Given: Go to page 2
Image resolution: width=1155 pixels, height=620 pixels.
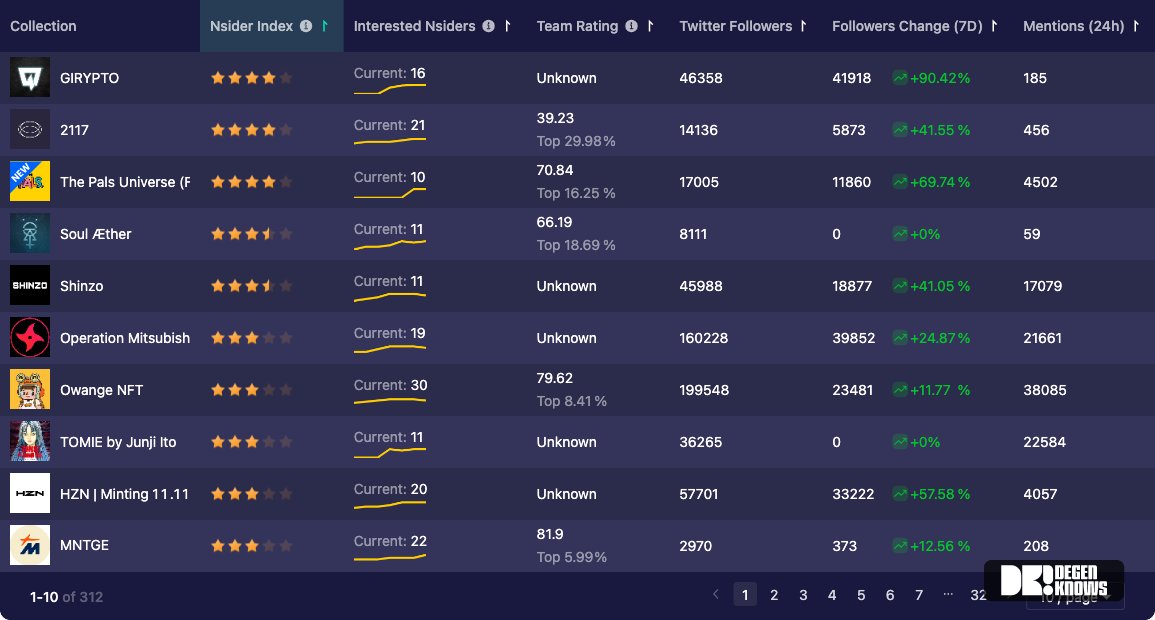Looking at the screenshot, I should tap(773, 595).
